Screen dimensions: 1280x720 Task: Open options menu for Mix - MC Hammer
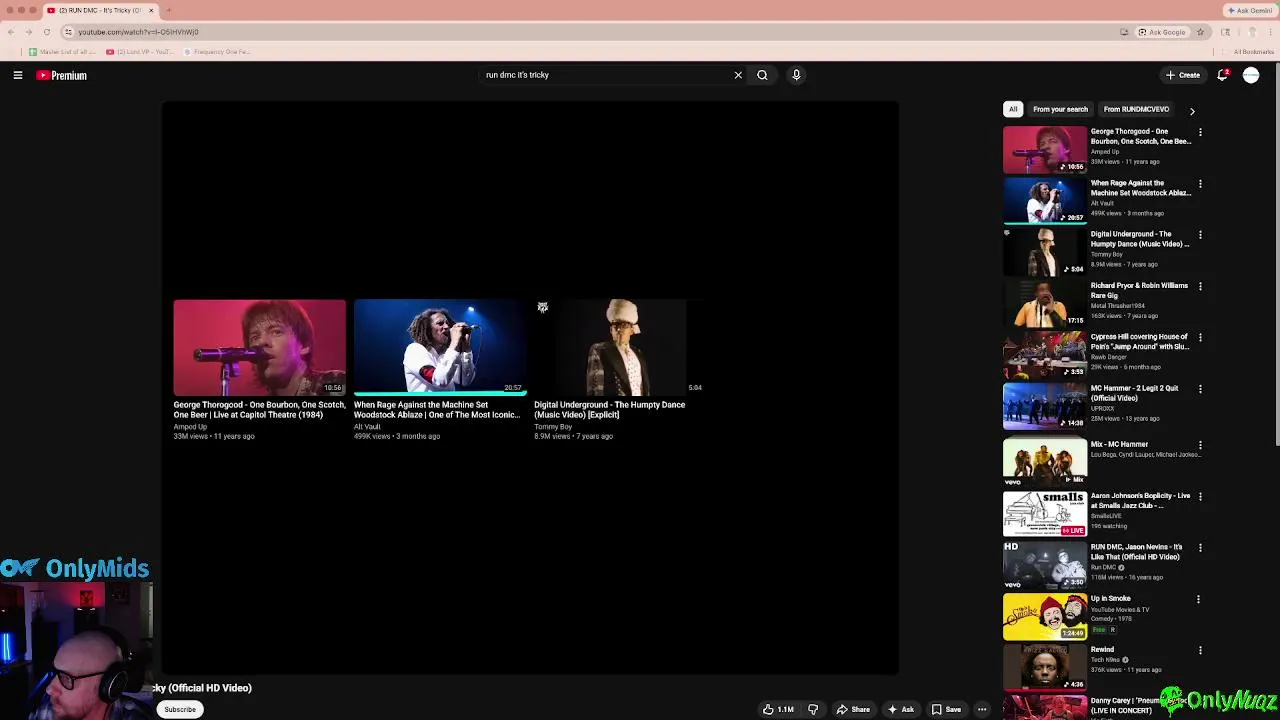point(1200,445)
